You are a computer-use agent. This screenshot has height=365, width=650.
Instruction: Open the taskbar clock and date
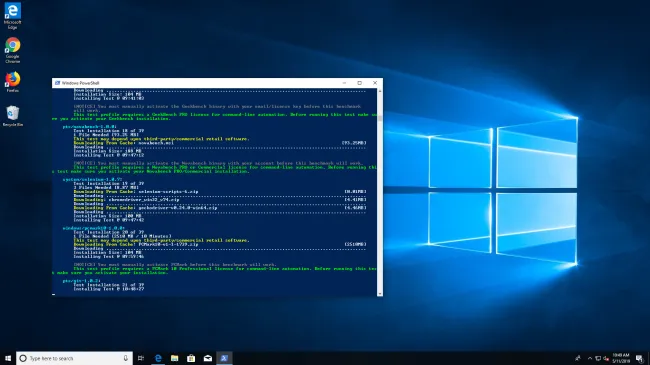621,358
